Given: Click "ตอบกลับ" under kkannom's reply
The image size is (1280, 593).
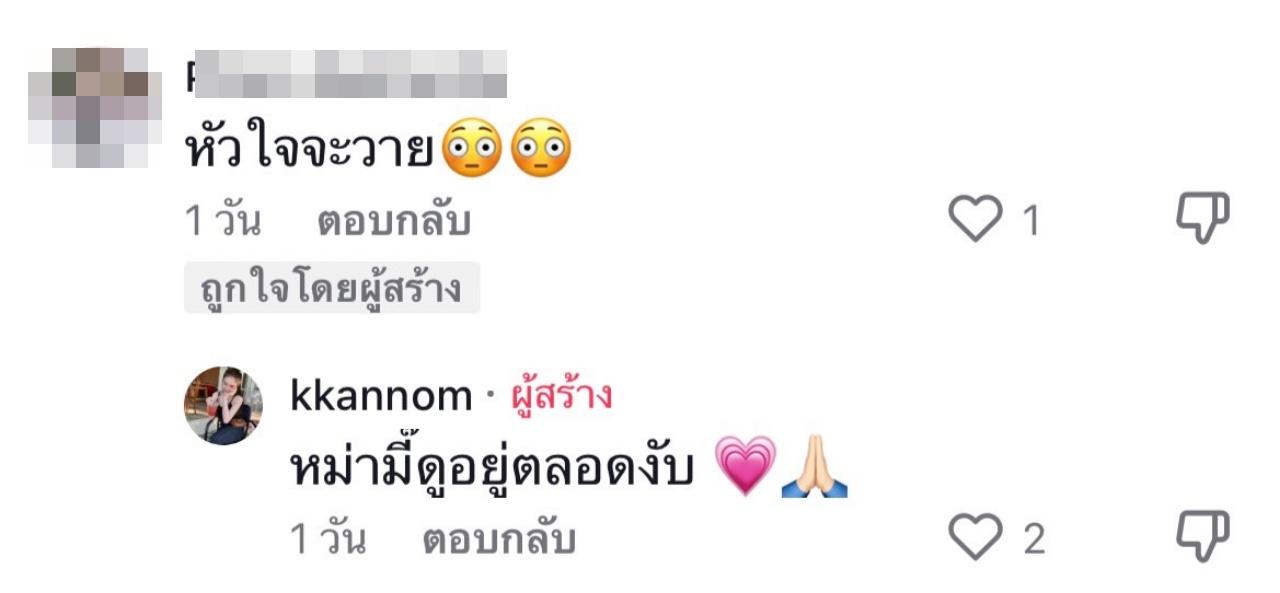Looking at the screenshot, I should (x=499, y=541).
